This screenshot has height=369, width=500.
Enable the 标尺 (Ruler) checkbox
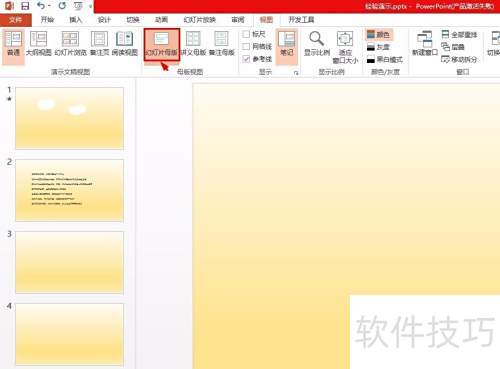point(246,34)
